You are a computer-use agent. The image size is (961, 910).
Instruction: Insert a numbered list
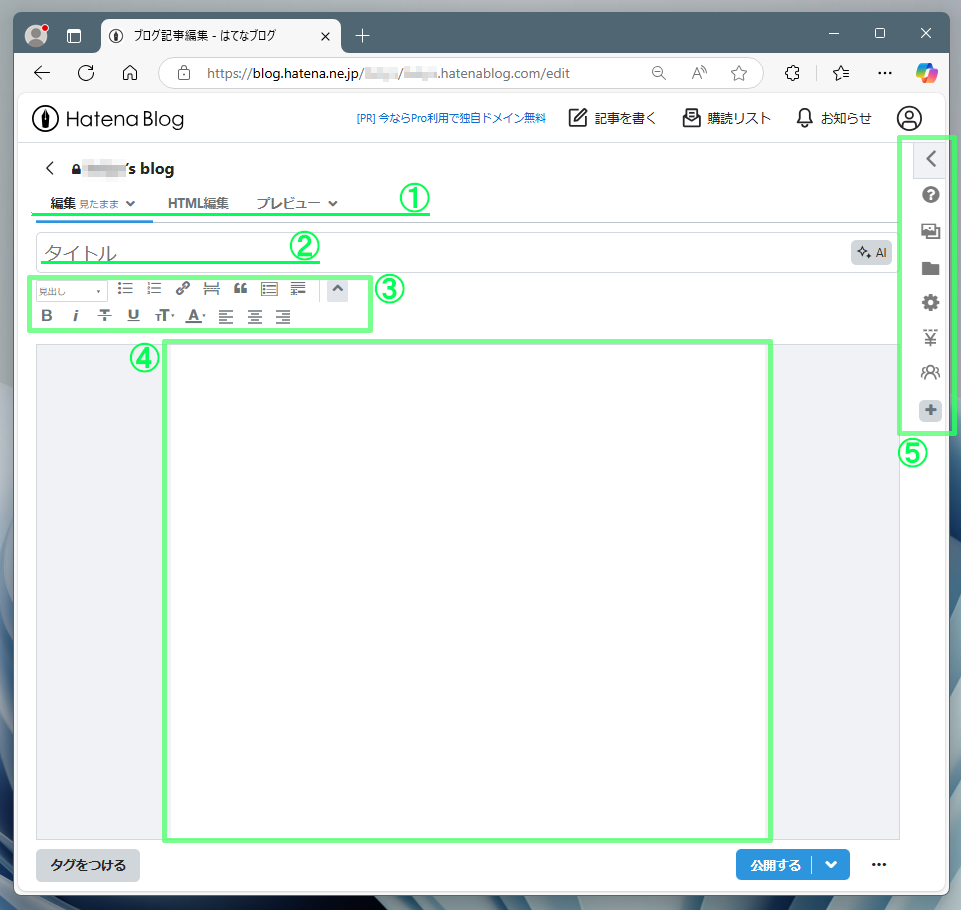tap(154, 289)
